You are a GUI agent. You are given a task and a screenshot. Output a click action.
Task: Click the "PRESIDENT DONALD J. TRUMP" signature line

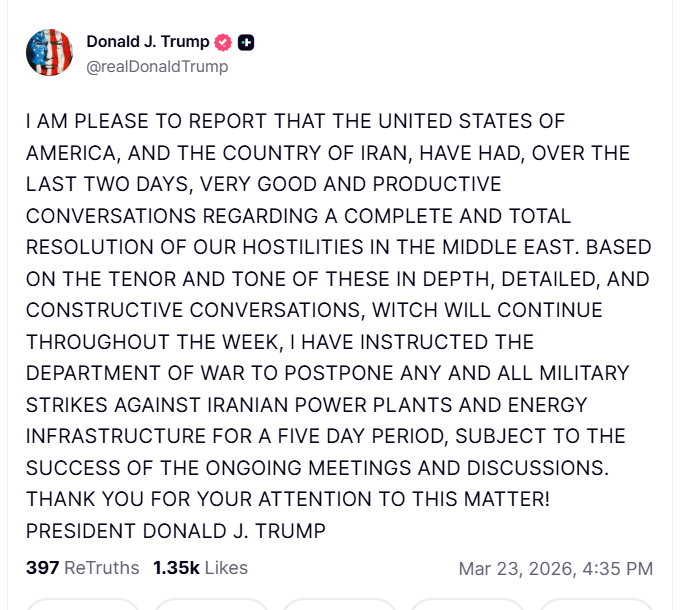tap(176, 531)
